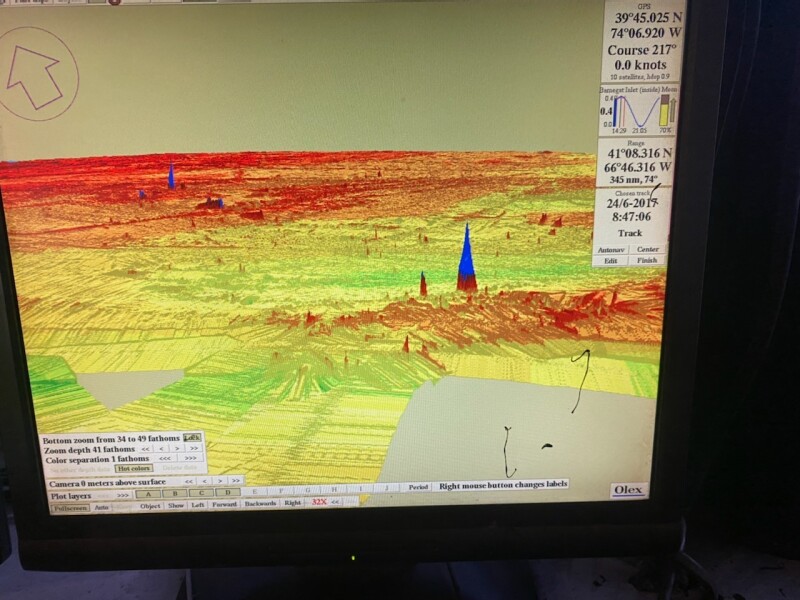Toggle Fullscreen mode
Screen dimensions: 800x600
click(x=70, y=507)
